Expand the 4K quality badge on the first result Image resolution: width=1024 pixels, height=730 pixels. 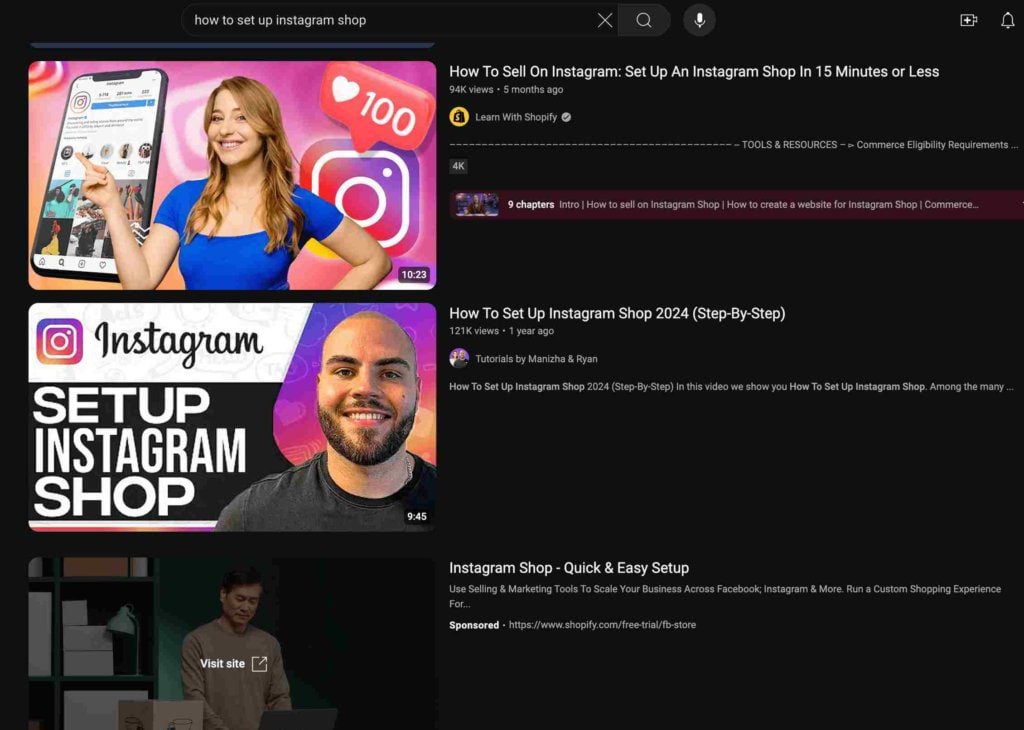(457, 165)
